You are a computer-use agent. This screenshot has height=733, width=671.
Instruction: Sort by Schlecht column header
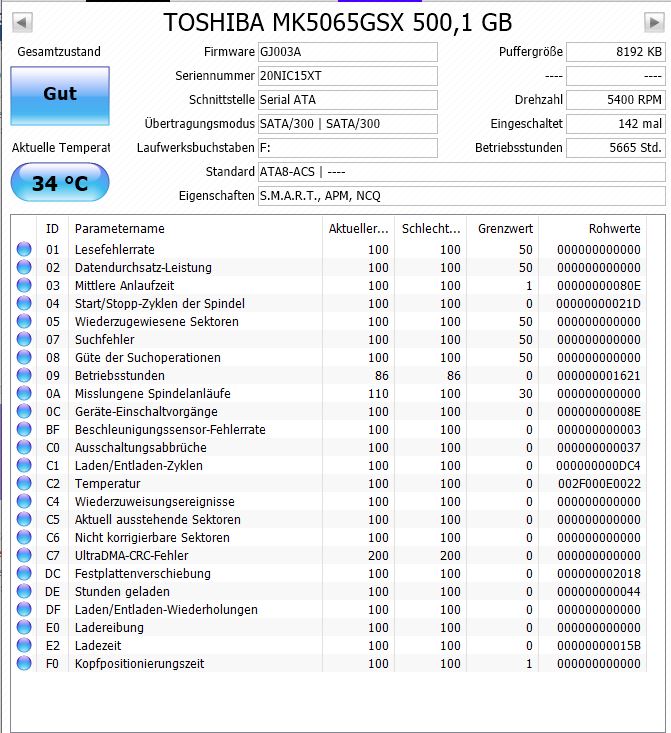tap(431, 229)
